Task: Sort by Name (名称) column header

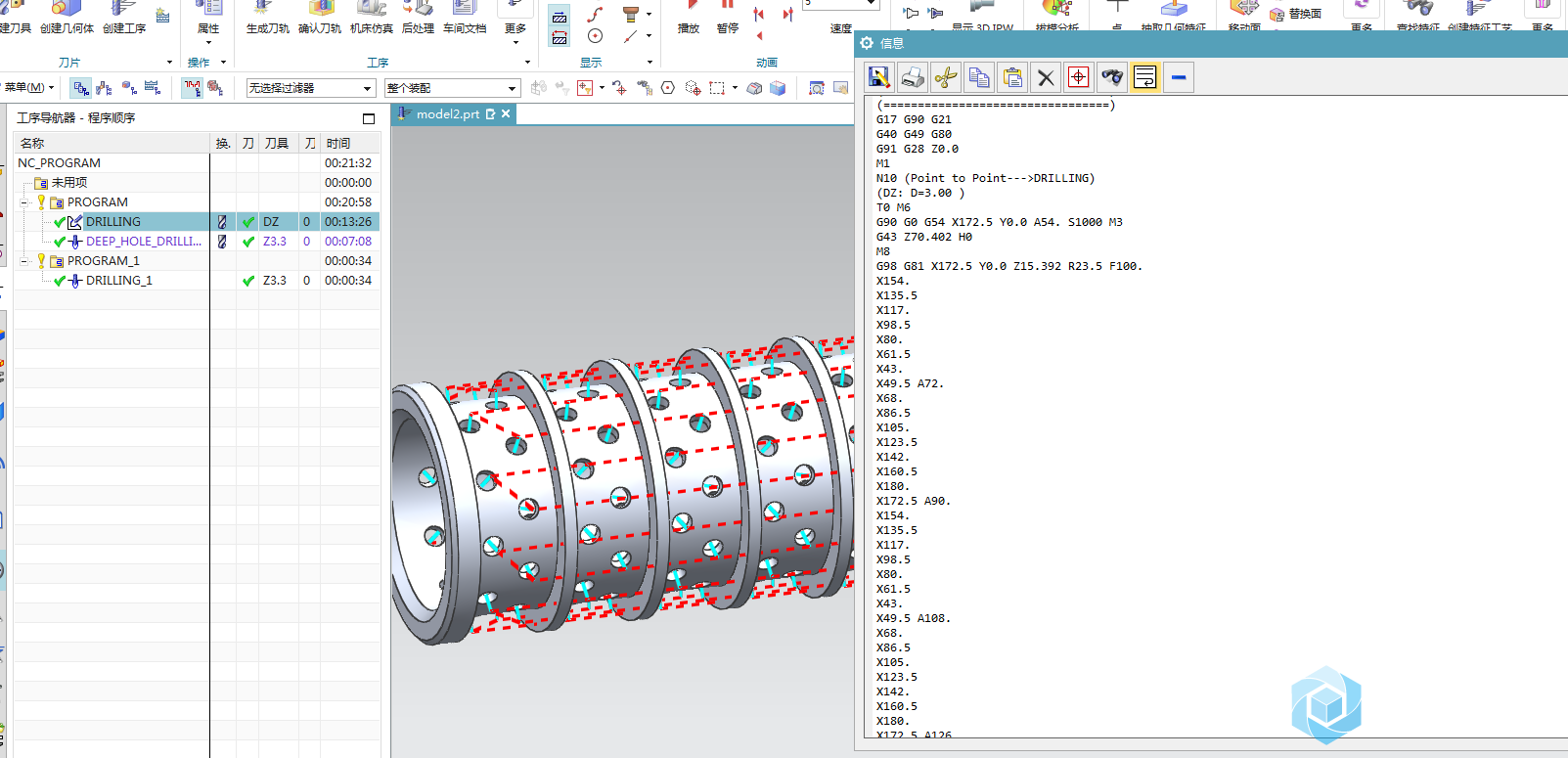Action: 112,144
